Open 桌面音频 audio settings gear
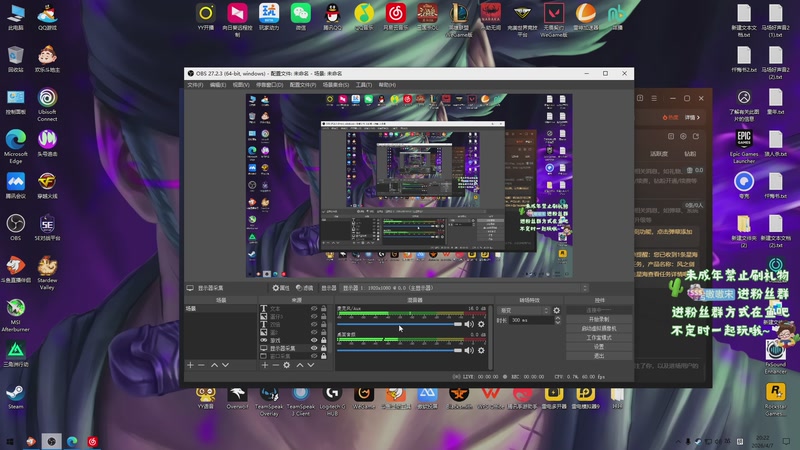Image resolution: width=800 pixels, height=450 pixels. pos(481,351)
